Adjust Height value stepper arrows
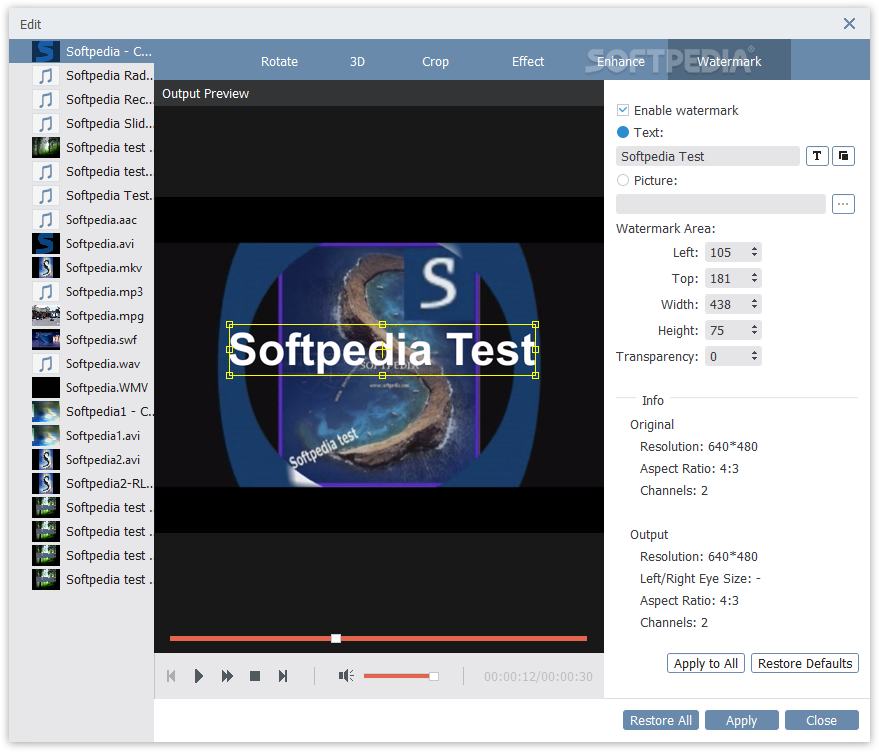The image size is (879, 752). click(x=755, y=330)
